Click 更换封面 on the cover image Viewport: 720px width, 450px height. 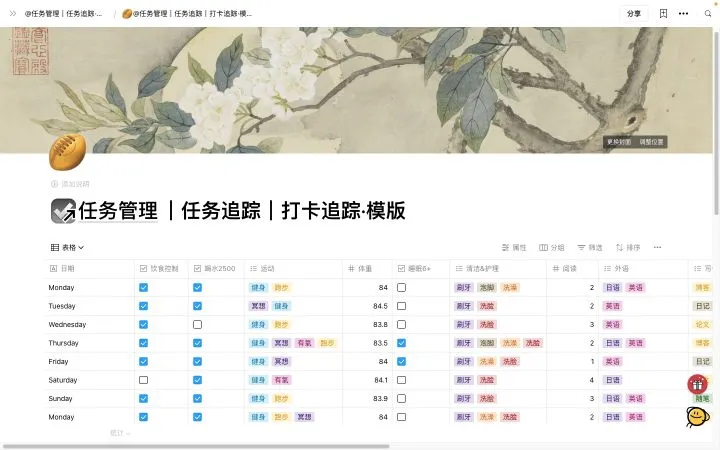click(x=619, y=142)
